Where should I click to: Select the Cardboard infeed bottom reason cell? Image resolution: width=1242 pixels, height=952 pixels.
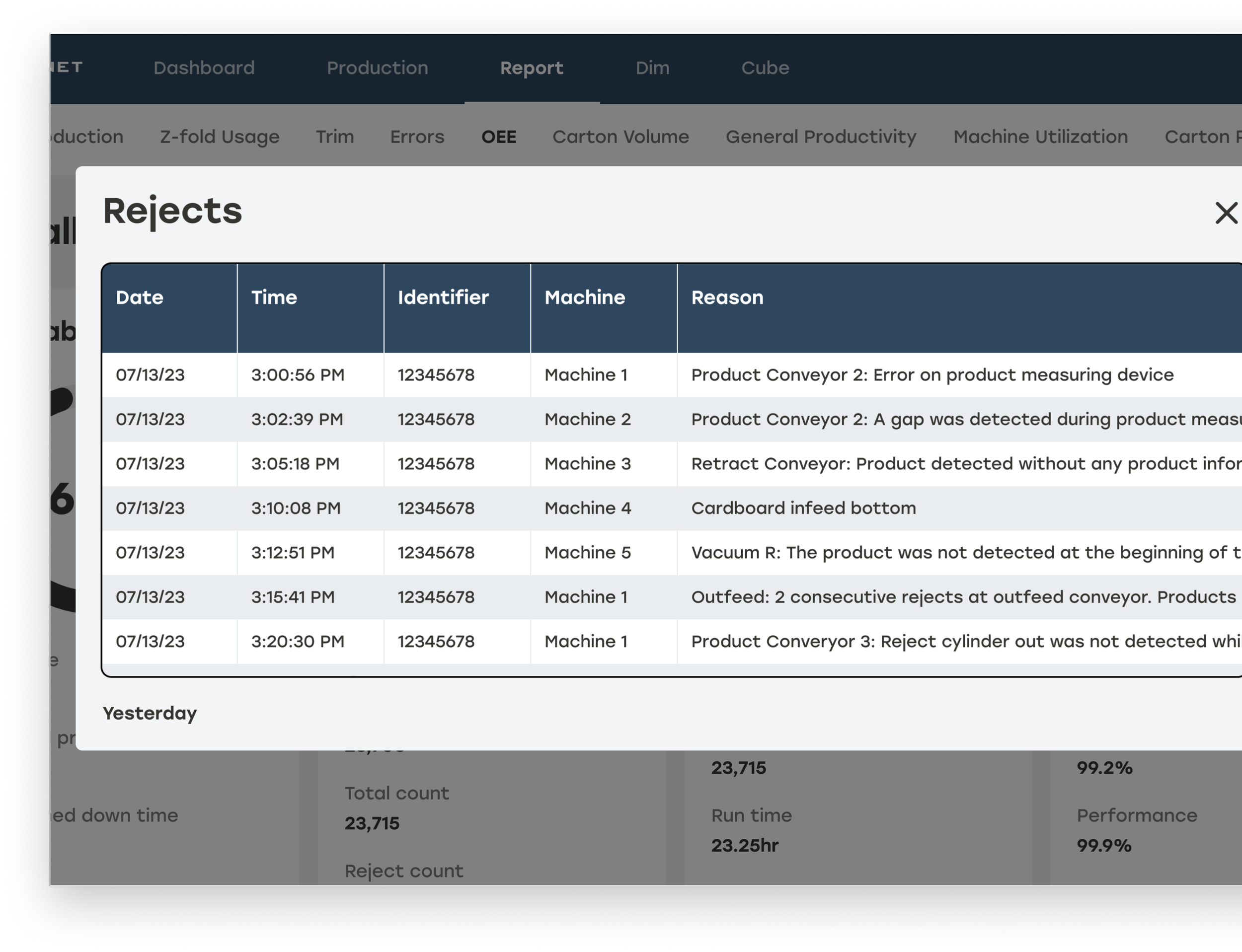tap(803, 509)
